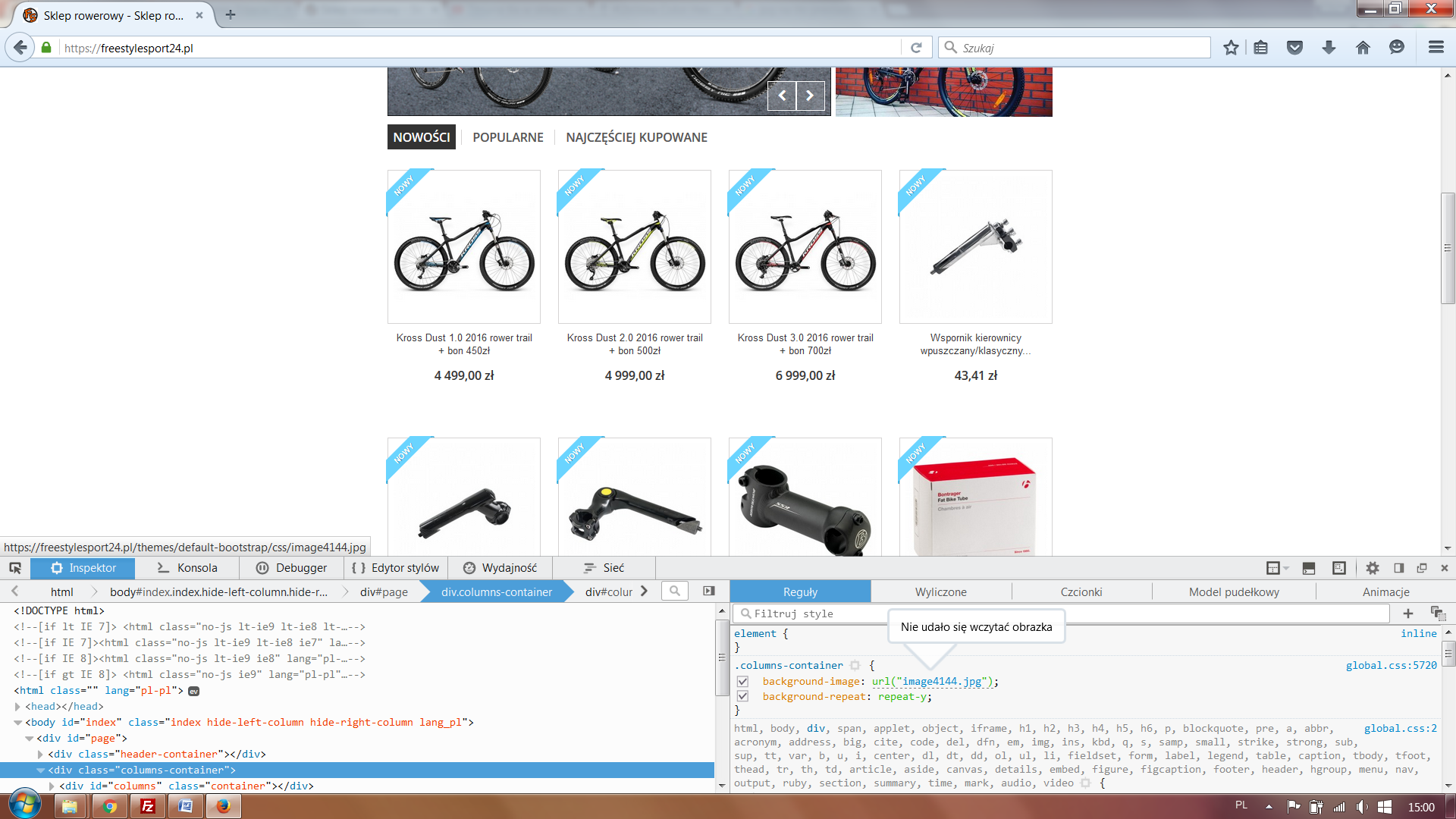1456x819 pixels.
Task: Open Chrome from the Windows taskbar
Action: (x=109, y=806)
